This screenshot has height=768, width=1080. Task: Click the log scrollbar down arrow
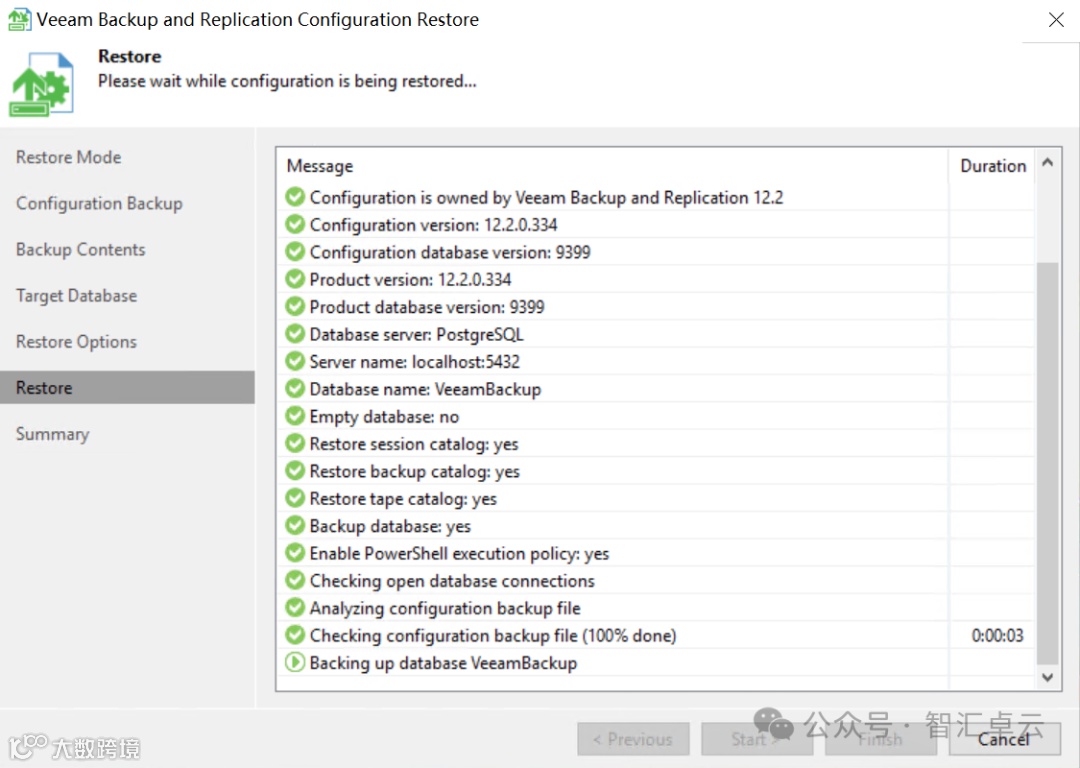(x=1048, y=677)
